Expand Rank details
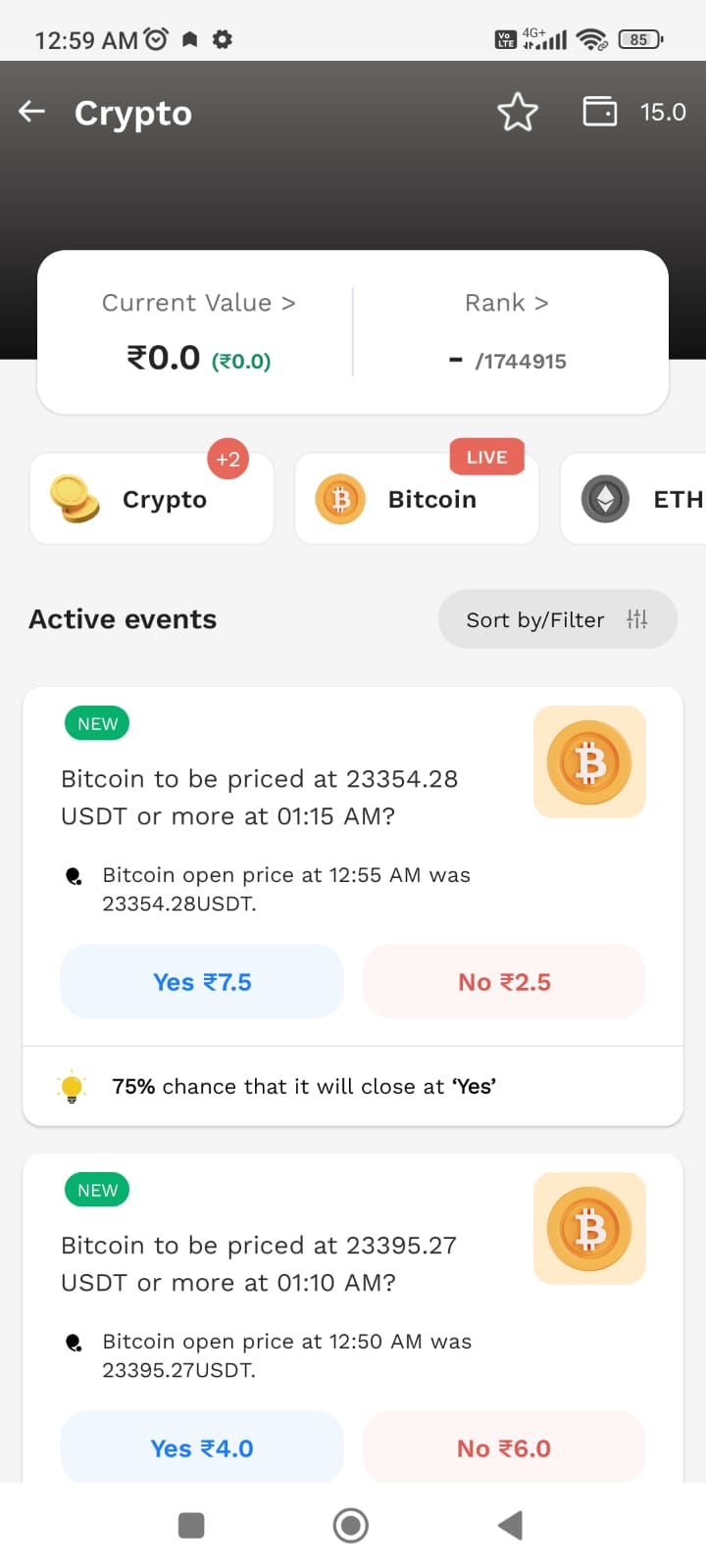Screen dimensions: 706x1568 (506, 303)
